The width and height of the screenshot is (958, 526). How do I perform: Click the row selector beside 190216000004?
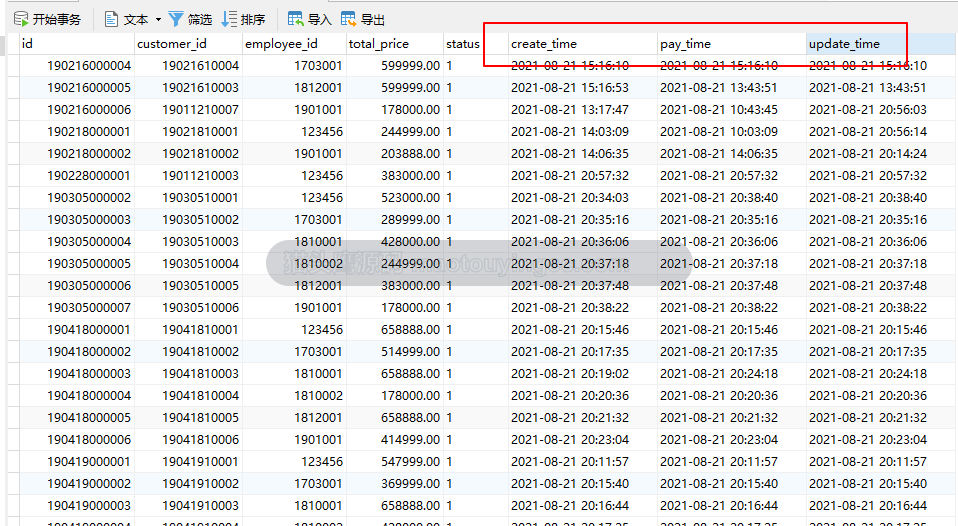point(13,66)
